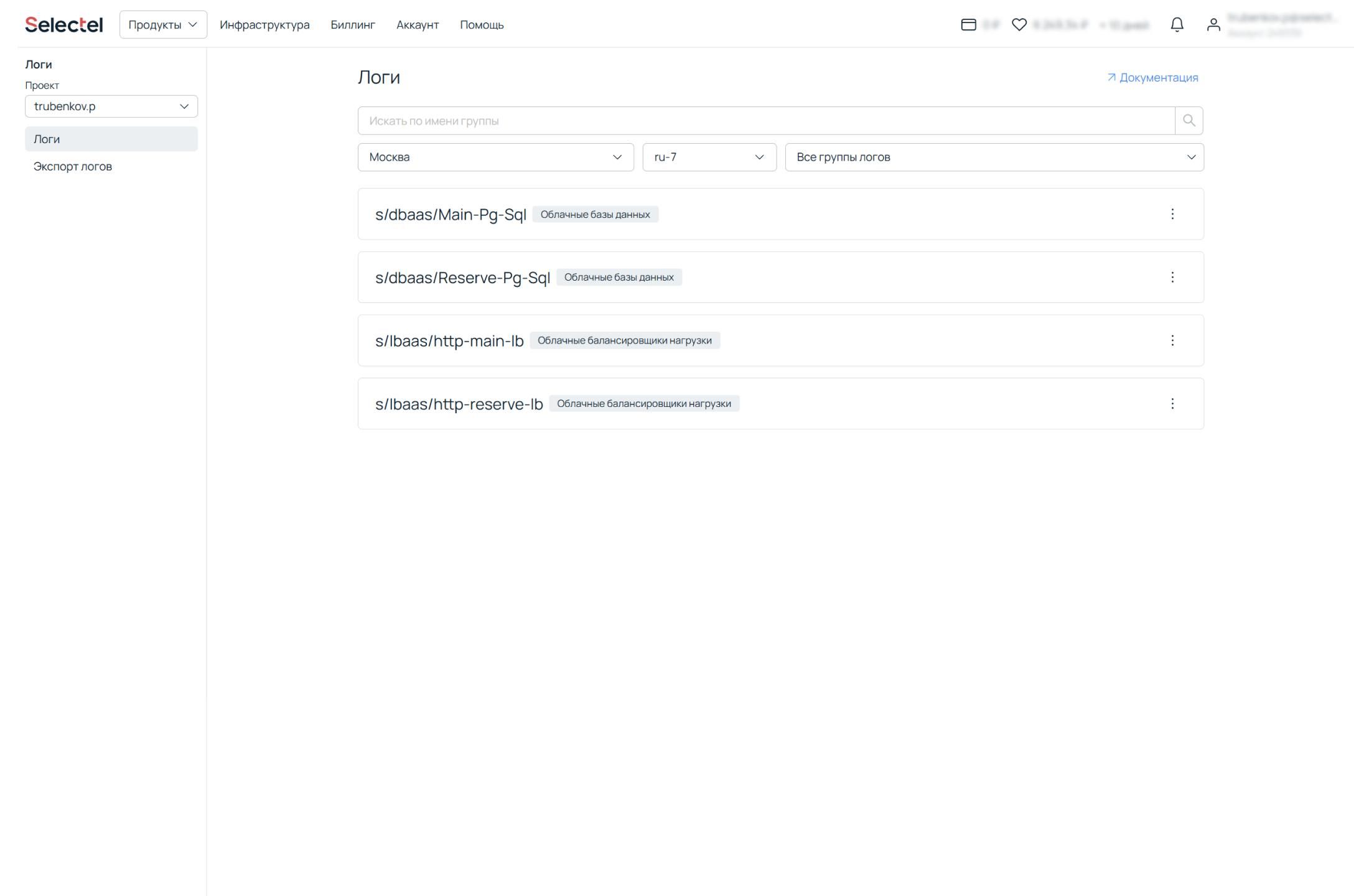
Task: Open actions menu for s/dbaas/Main-Pg-Sql
Action: click(1172, 214)
